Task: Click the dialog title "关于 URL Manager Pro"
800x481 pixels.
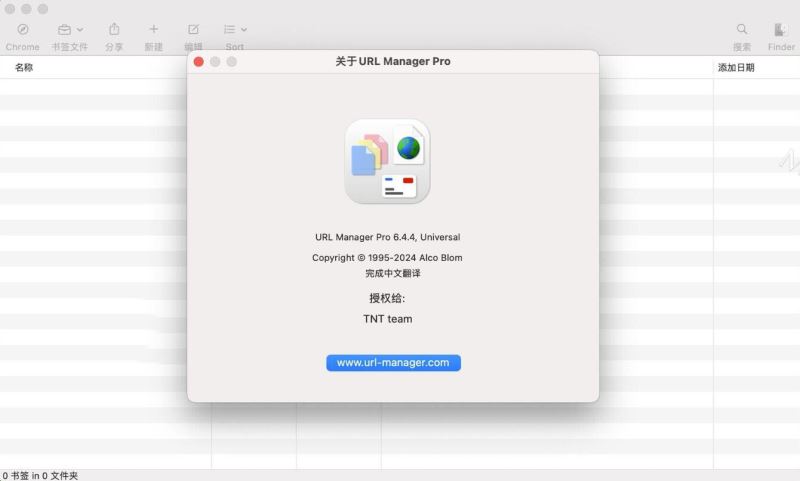Action: pyautogui.click(x=393, y=61)
